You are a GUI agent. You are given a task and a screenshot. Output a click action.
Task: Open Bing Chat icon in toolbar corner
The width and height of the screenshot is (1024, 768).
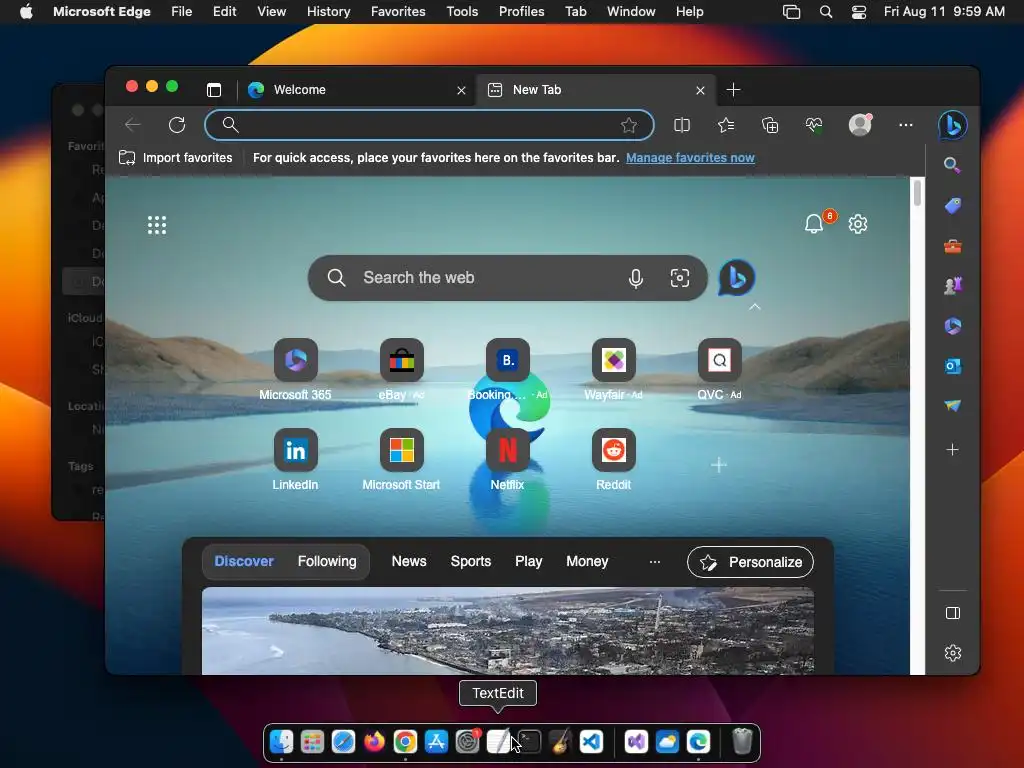(x=953, y=125)
